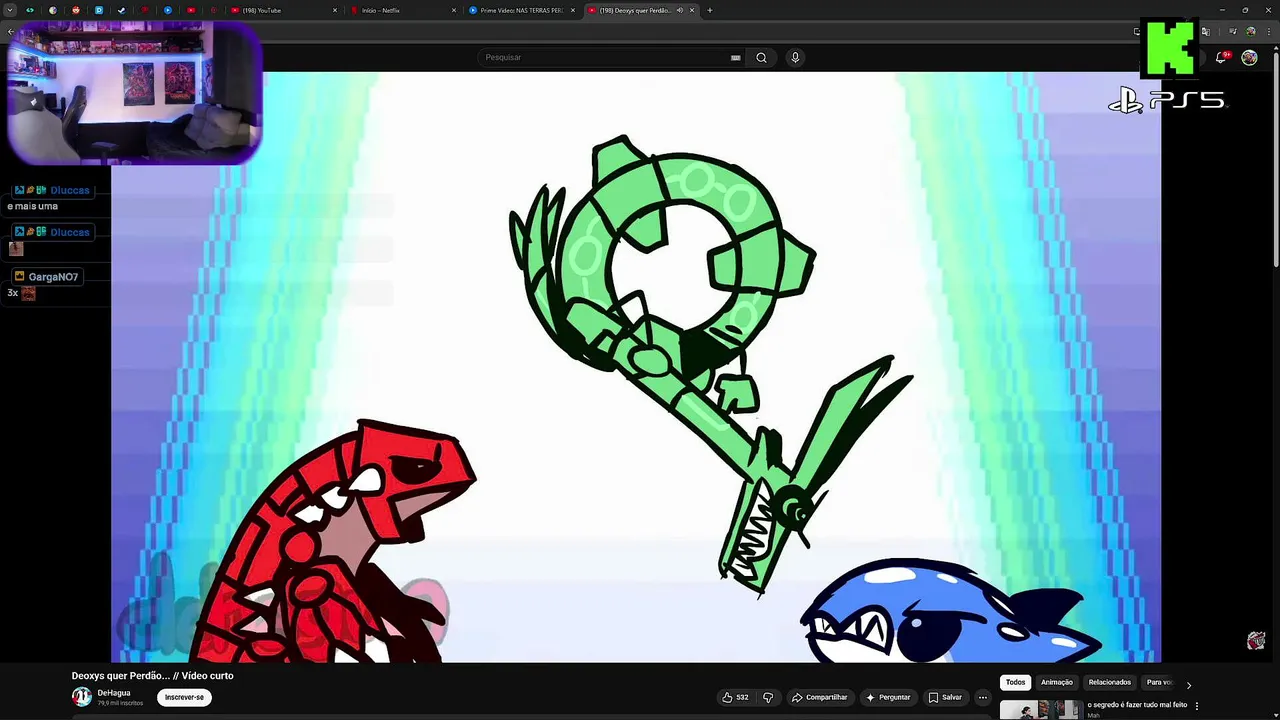The image size is (1280, 720).
Task: Switch to the Prime Video tab
Action: [x=521, y=10]
